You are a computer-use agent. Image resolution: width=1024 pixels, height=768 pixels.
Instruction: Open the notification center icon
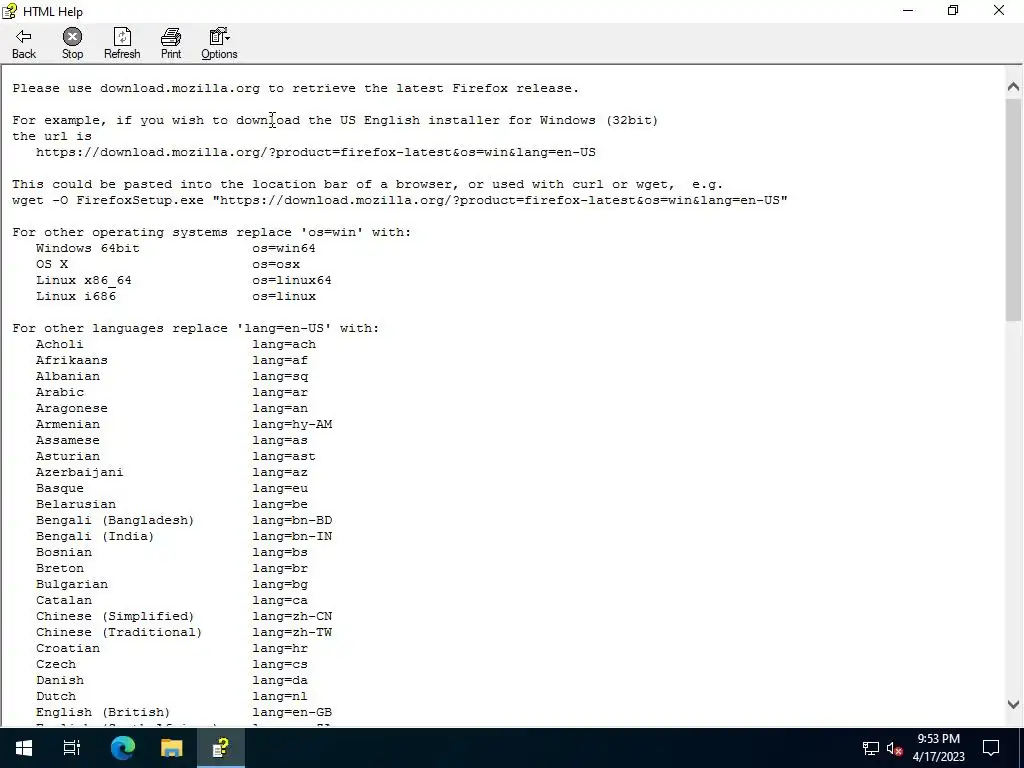[991, 748]
